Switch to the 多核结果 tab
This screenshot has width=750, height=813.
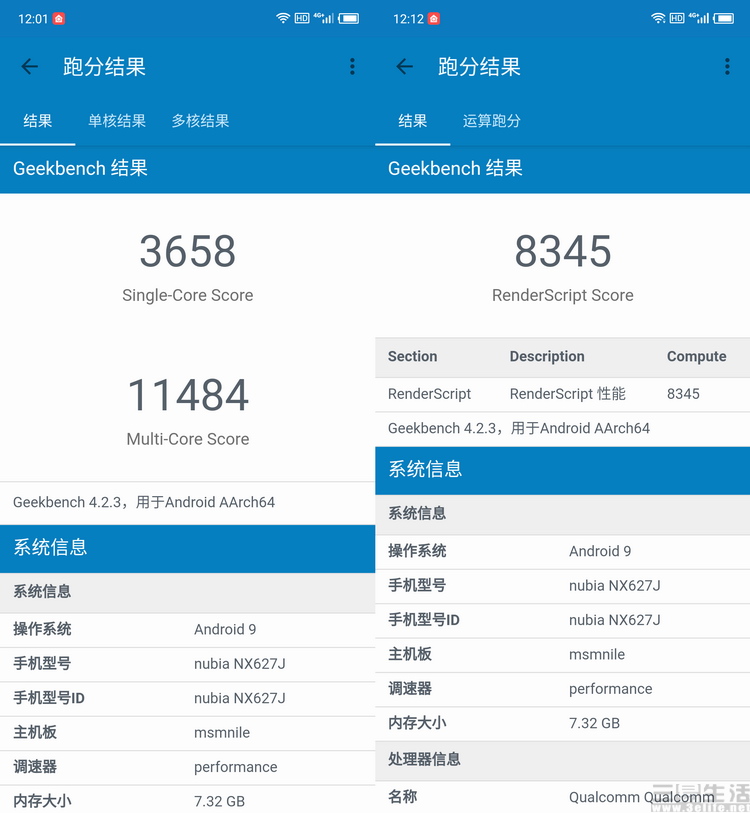click(201, 121)
